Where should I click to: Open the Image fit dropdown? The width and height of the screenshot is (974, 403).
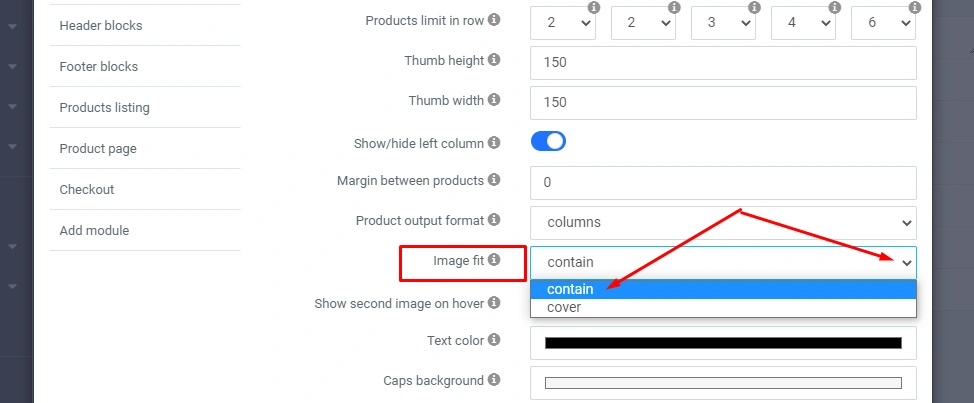click(723, 262)
